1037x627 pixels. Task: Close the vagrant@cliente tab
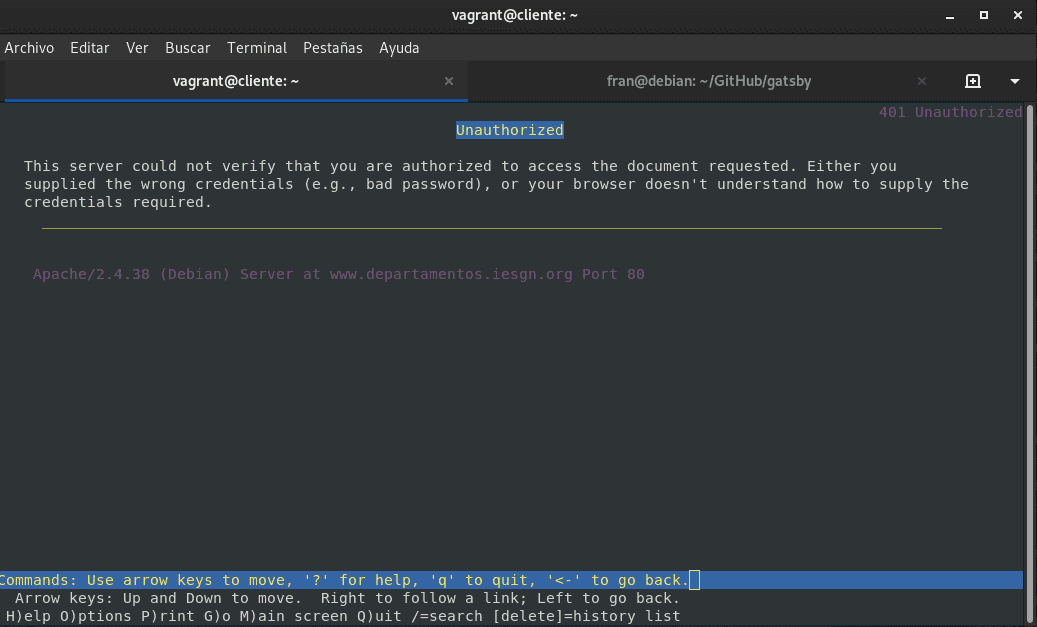[x=449, y=81]
